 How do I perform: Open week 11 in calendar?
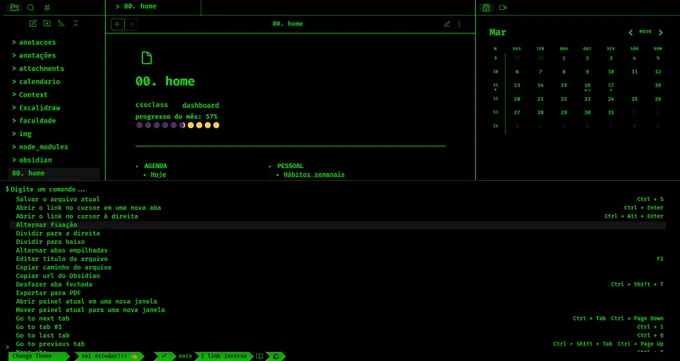(x=496, y=85)
